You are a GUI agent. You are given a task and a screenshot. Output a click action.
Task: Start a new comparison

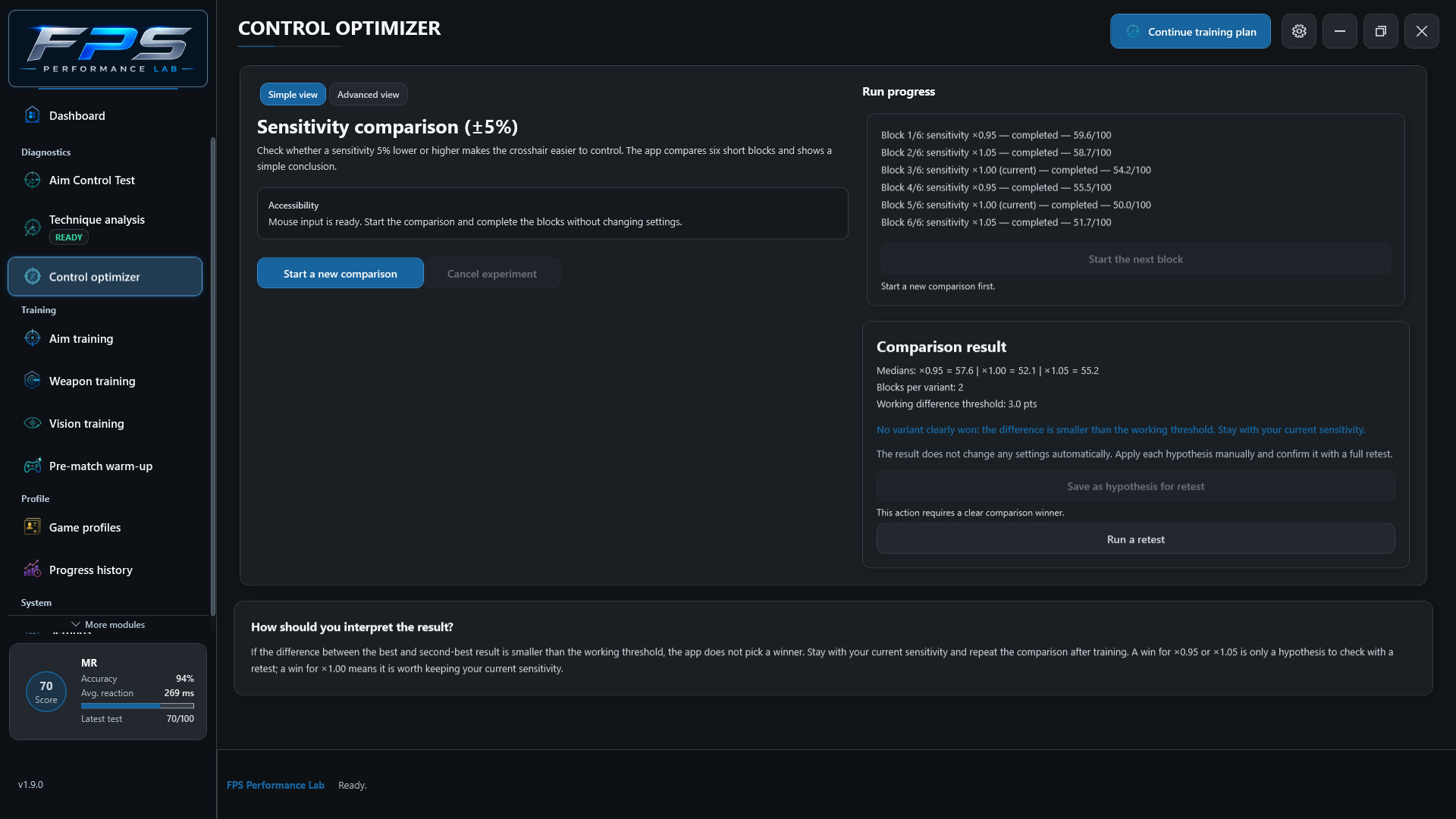click(x=340, y=273)
